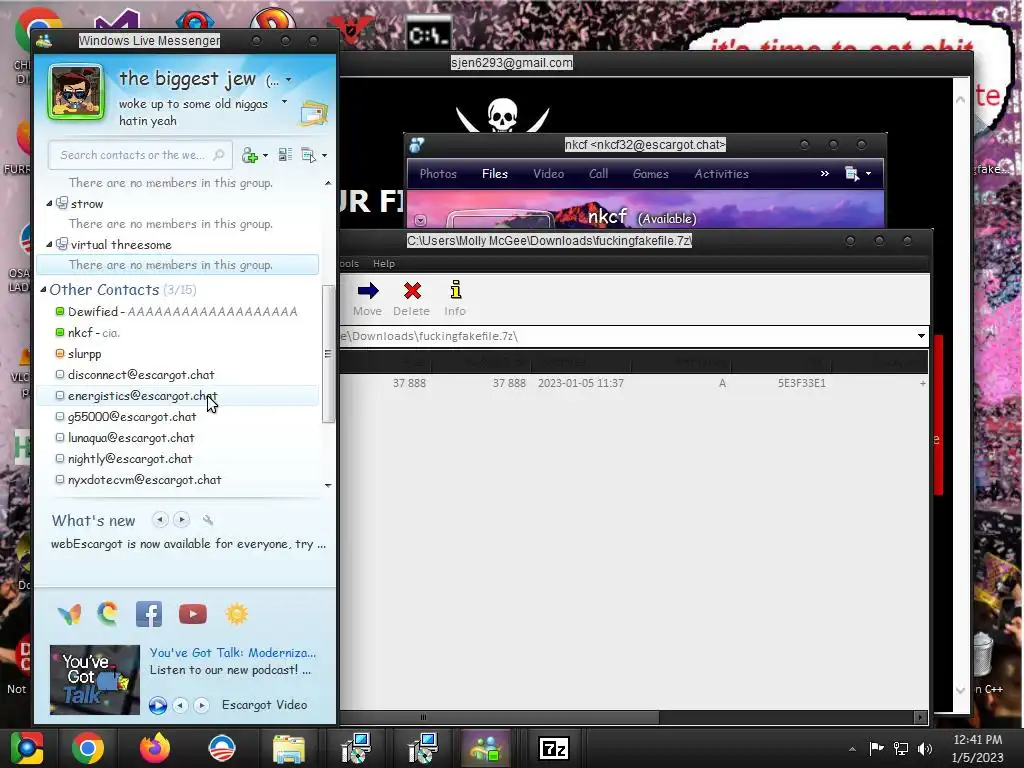
Task: Click the contact list scrollbar up arrow
Action: coord(328,184)
